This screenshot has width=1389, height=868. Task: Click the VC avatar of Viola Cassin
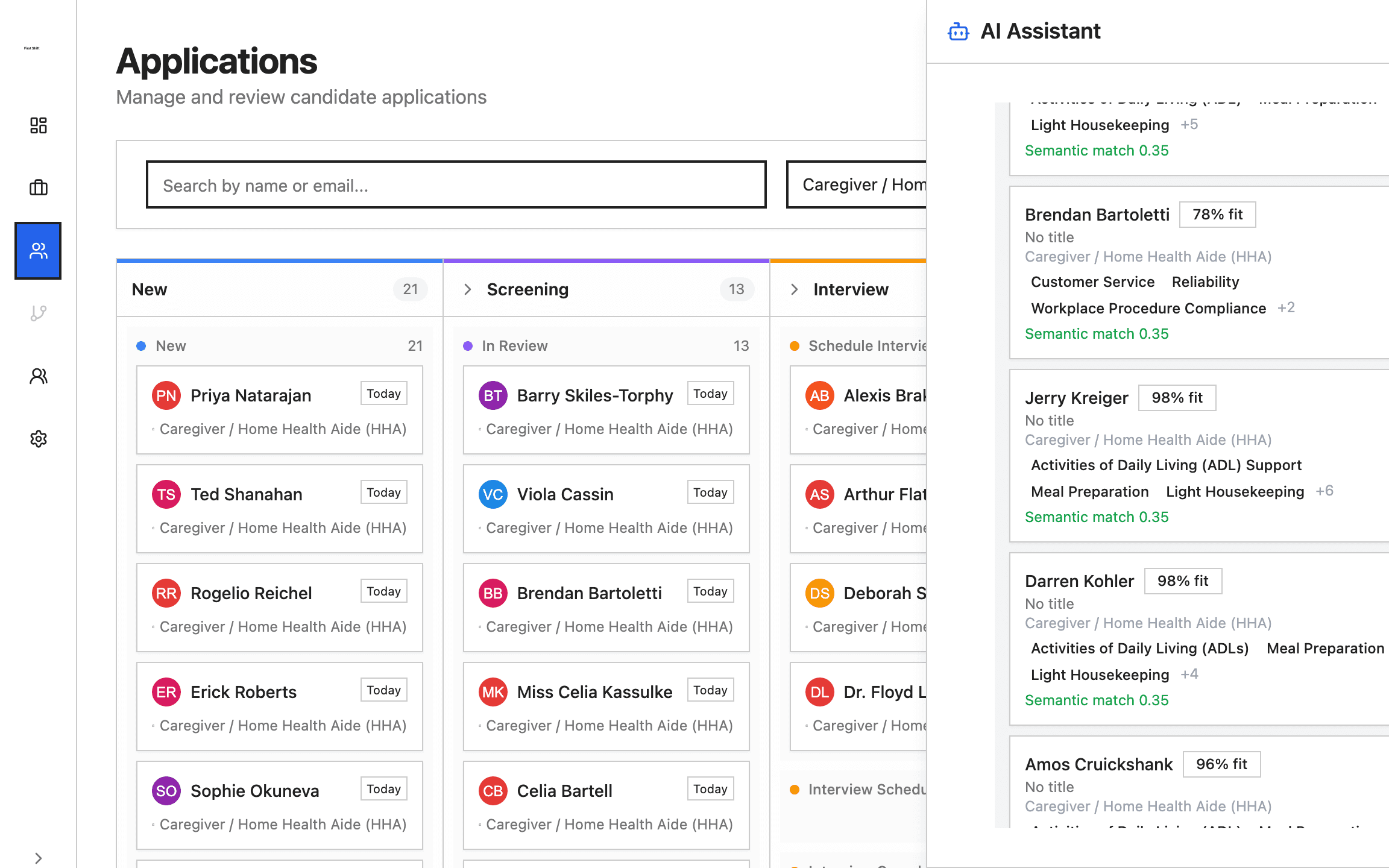pyautogui.click(x=493, y=494)
